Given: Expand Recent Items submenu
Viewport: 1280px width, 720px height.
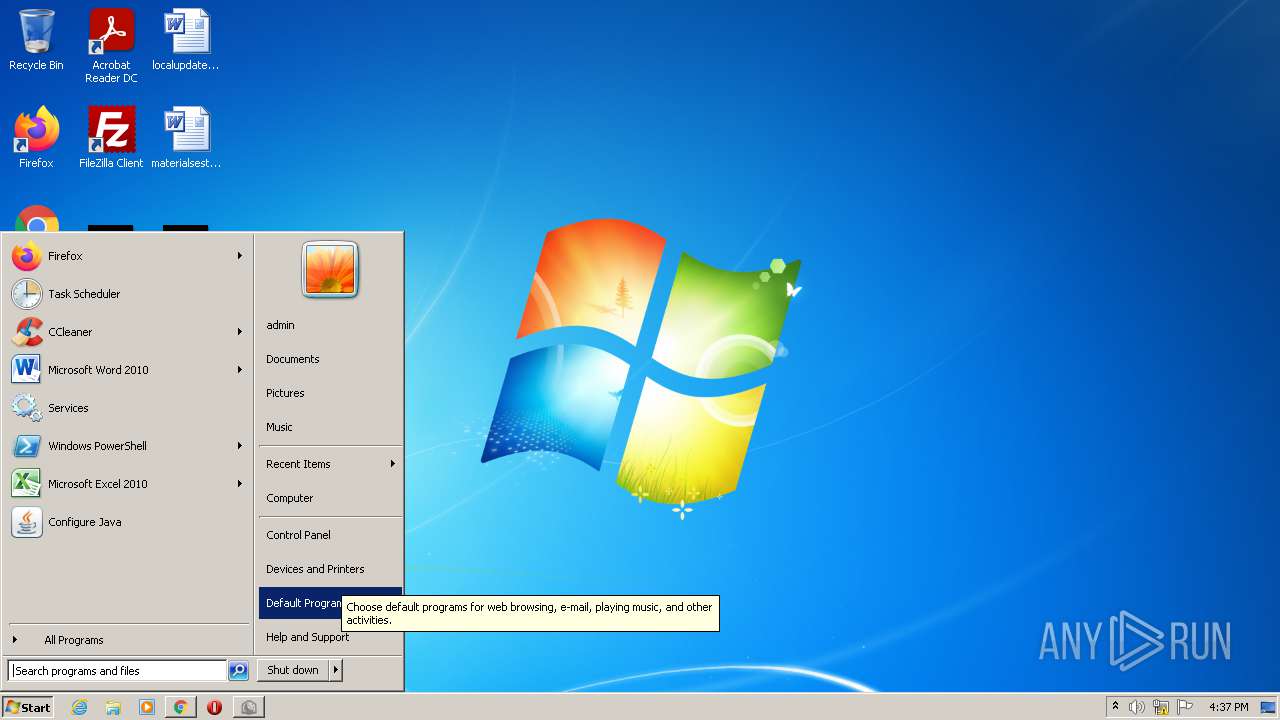Looking at the screenshot, I should coord(330,464).
